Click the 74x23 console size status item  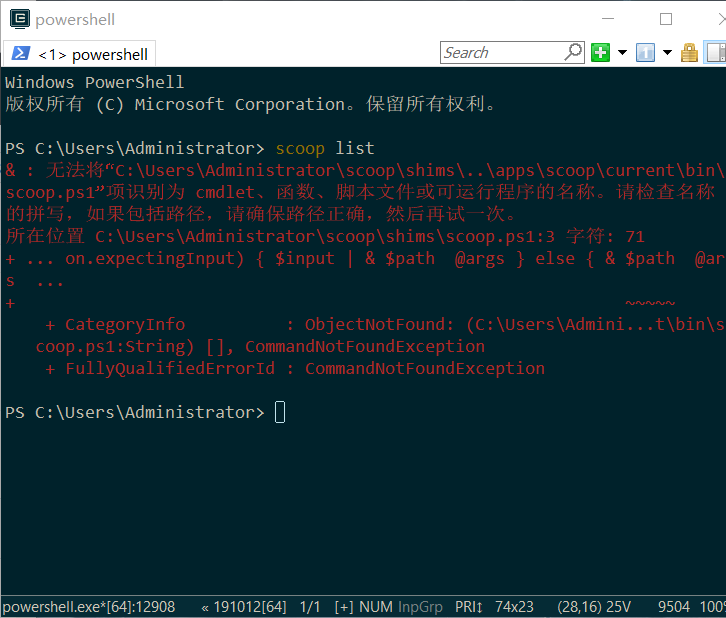pos(514,606)
